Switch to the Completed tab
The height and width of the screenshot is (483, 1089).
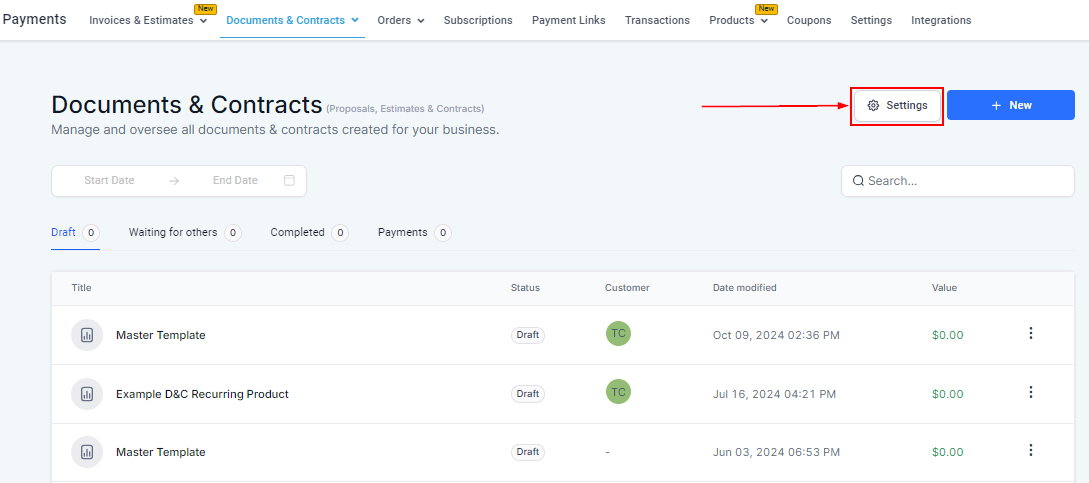point(297,232)
